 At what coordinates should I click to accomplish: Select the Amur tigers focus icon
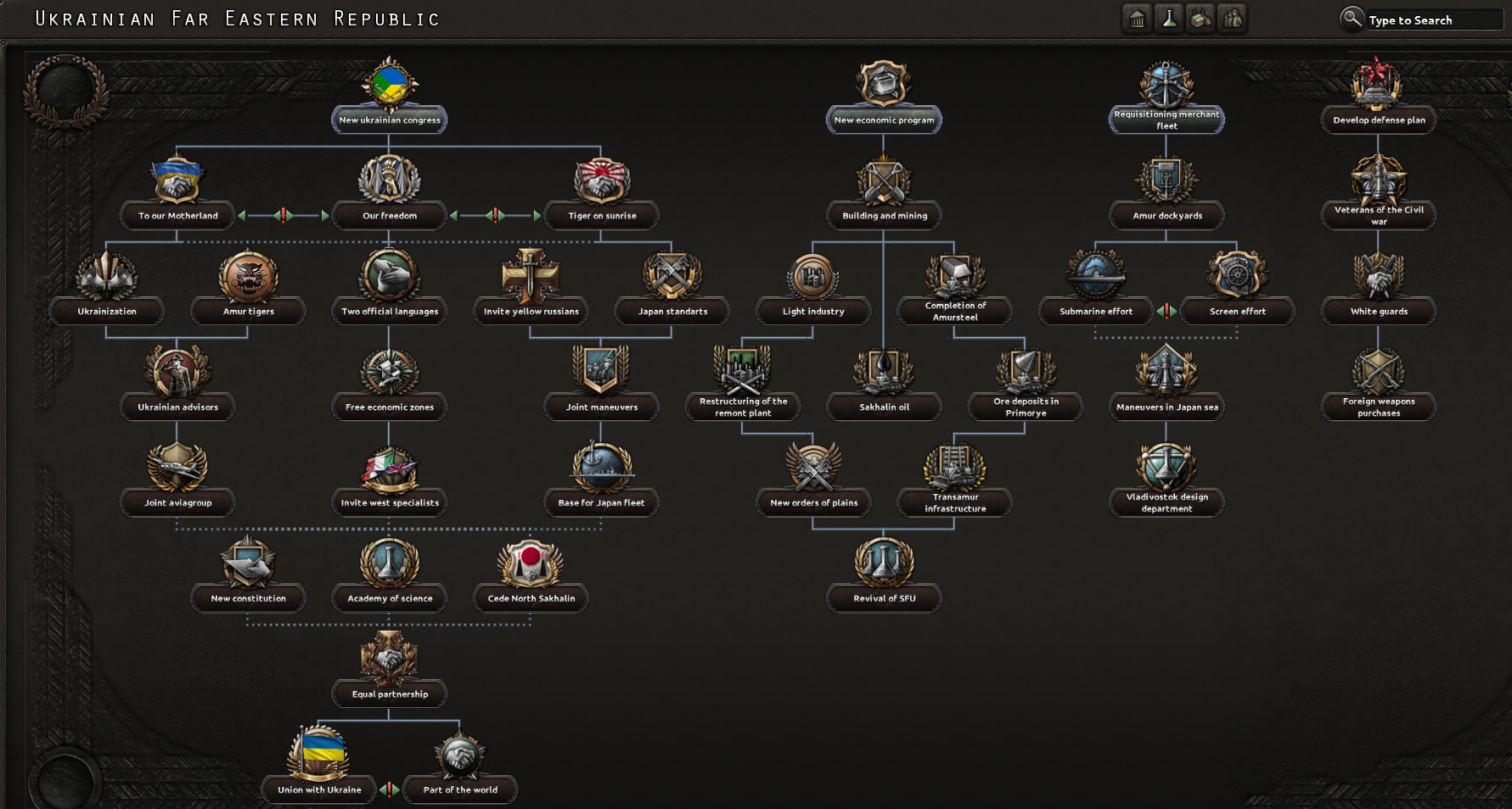coord(248,276)
